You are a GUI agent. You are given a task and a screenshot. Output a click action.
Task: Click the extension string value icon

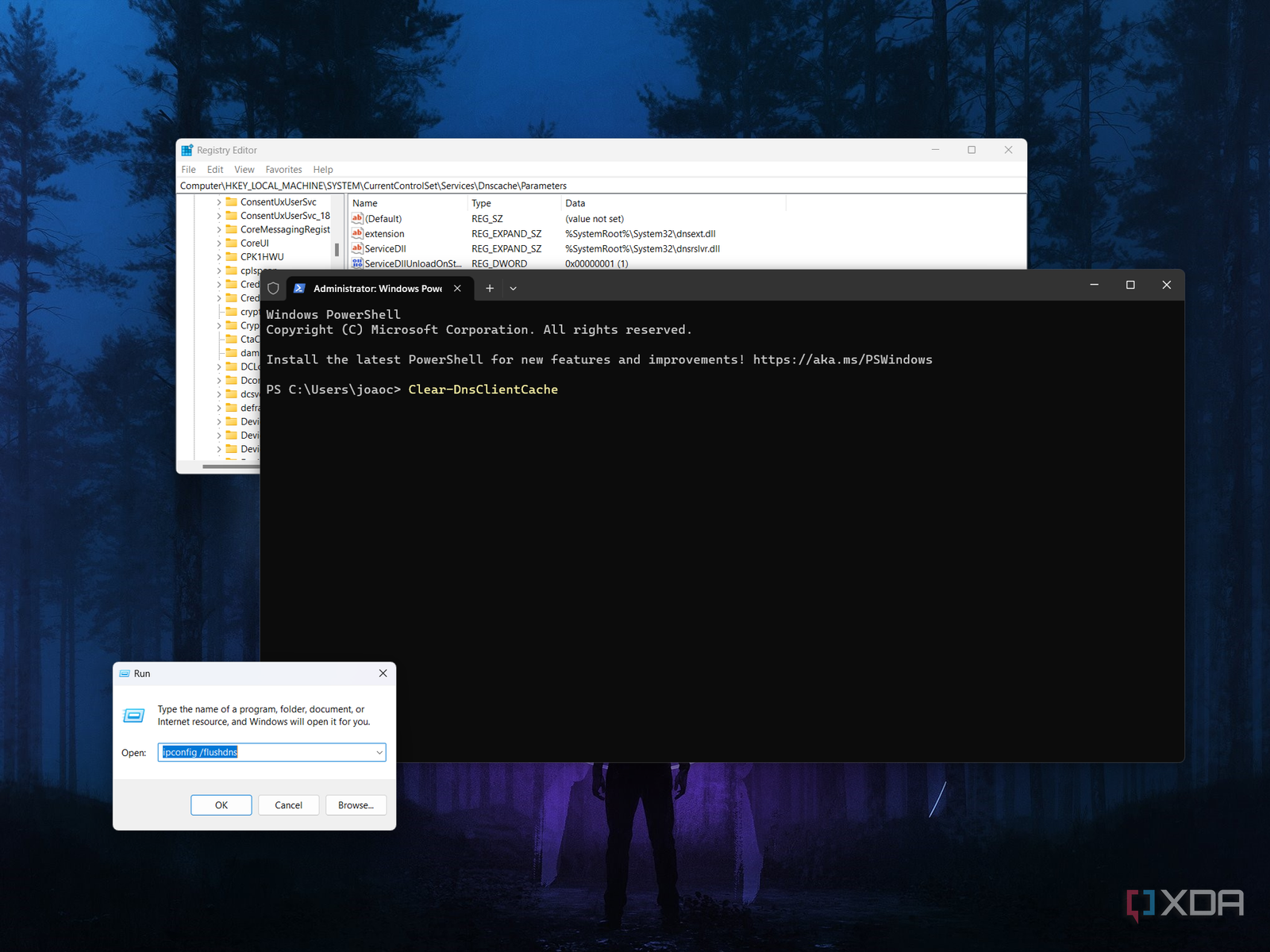click(357, 234)
